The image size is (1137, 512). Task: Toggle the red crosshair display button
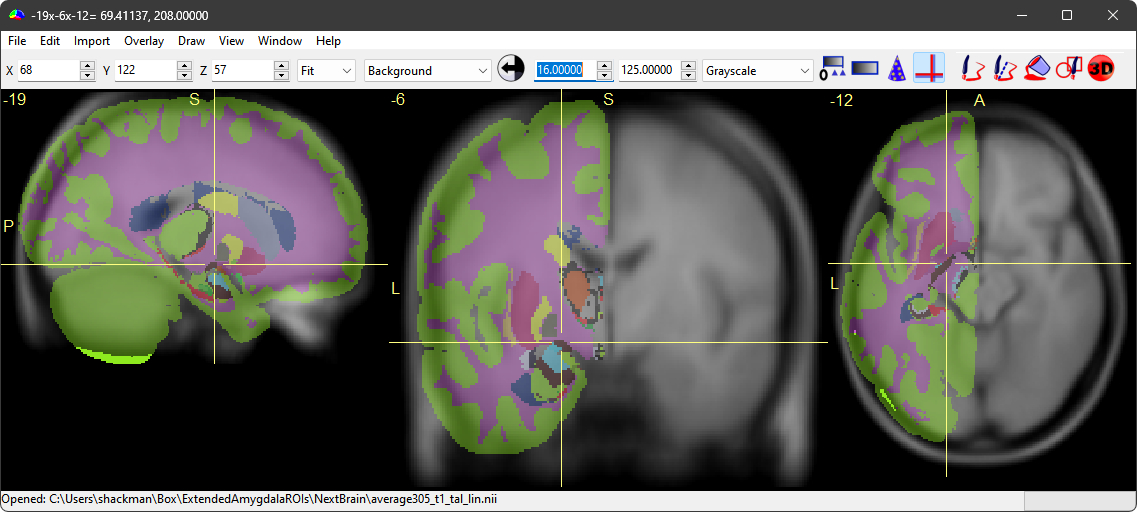[x=929, y=69]
